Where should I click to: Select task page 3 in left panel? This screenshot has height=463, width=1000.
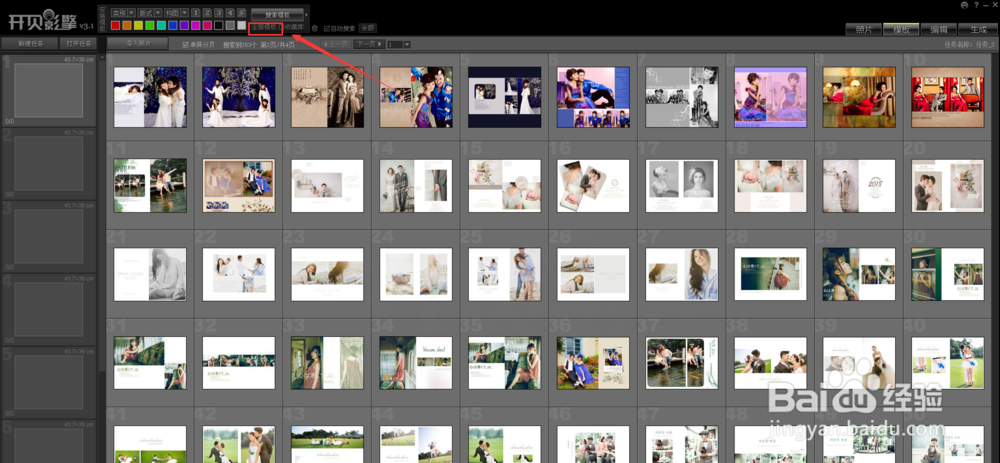pyautogui.click(x=48, y=236)
